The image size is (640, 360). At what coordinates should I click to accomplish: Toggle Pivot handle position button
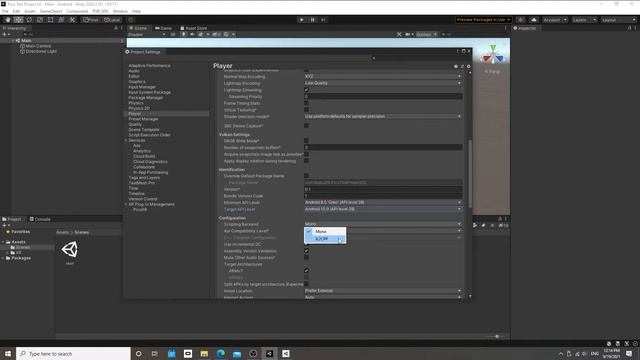coord(90,20)
